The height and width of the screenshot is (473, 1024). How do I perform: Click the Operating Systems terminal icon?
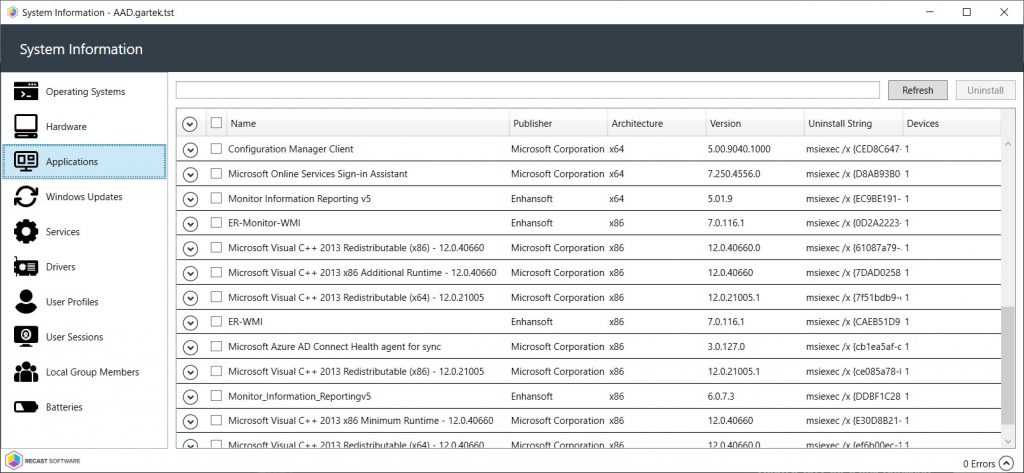coord(25,91)
